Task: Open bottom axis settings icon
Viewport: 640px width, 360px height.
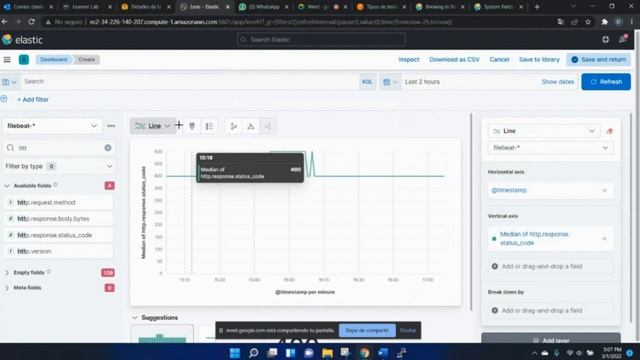Action: tap(251, 126)
